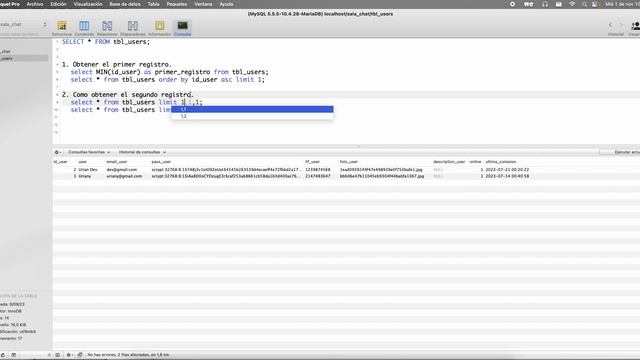The image size is (640, 360).
Task: Select the second autocomplete suggestion
Action: (252, 116)
